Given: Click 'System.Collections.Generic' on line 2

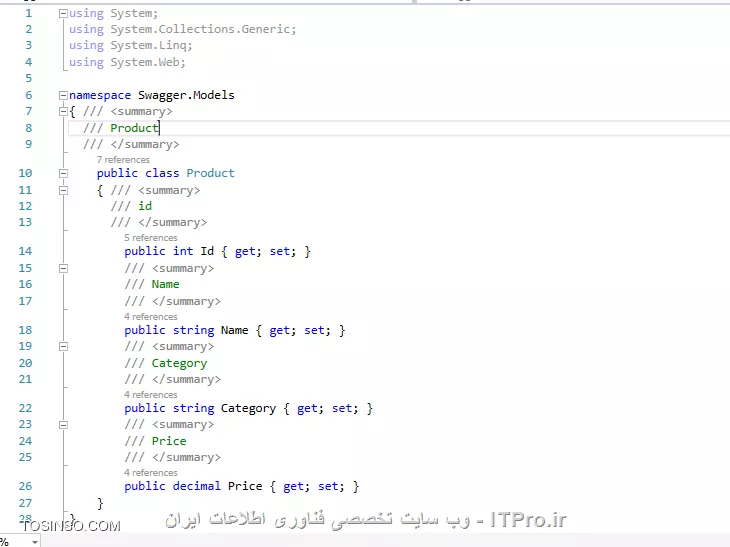Looking at the screenshot, I should point(200,29).
